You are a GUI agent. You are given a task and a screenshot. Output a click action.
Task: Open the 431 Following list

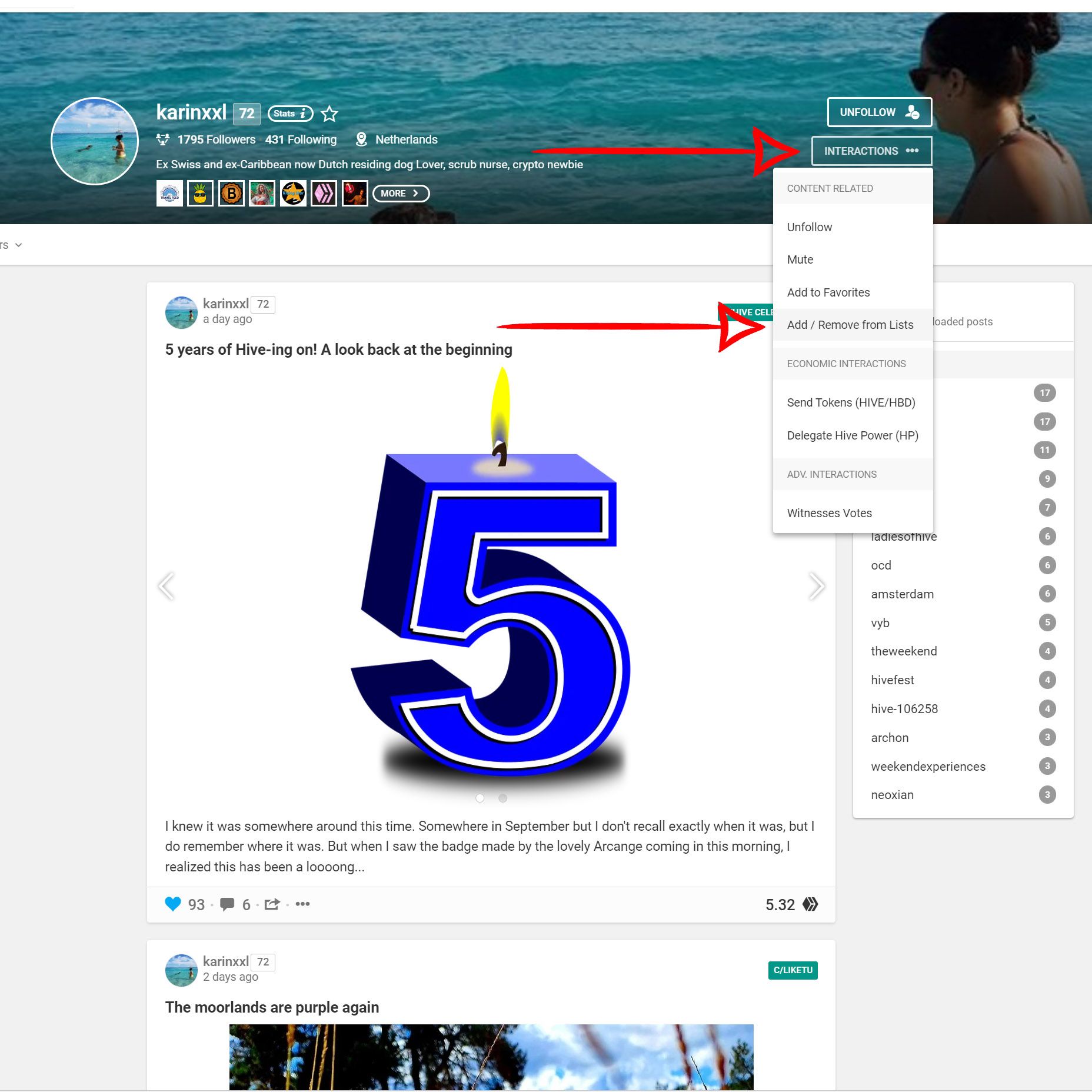(x=301, y=139)
